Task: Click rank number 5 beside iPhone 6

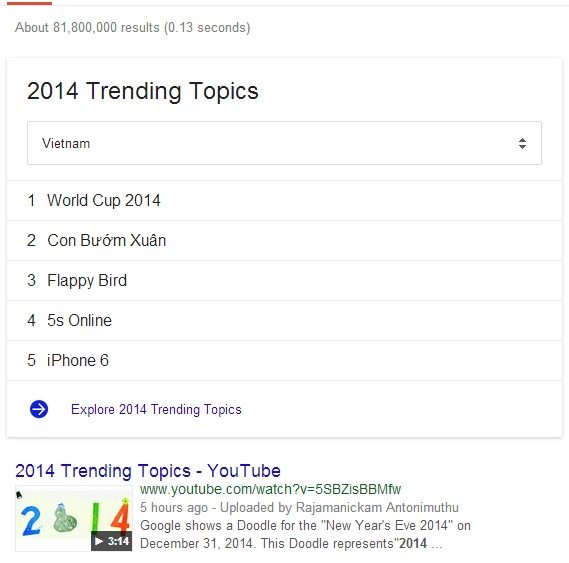Action: click(x=32, y=360)
